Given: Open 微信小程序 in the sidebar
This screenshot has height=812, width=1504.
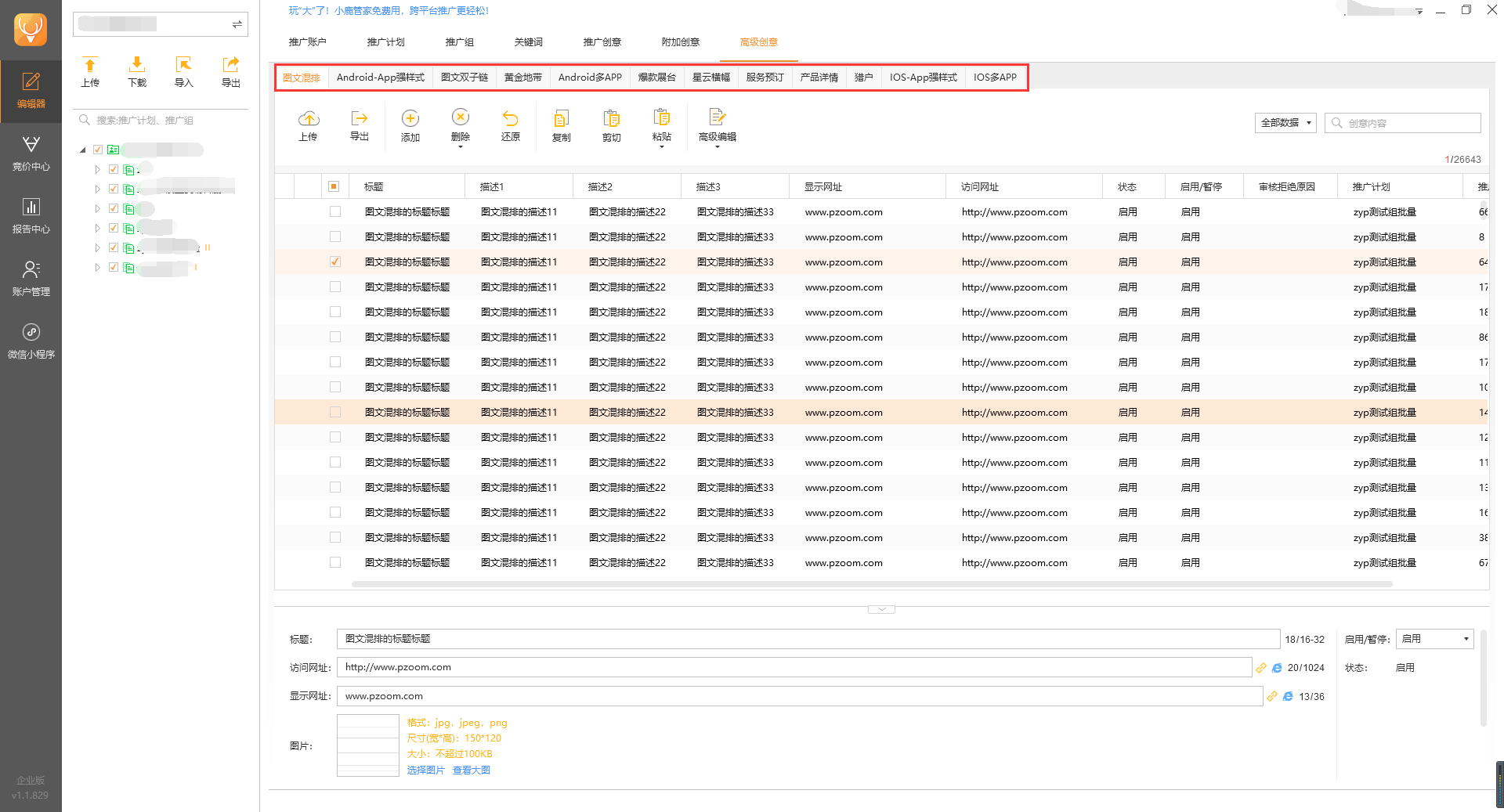Looking at the screenshot, I should 31,341.
